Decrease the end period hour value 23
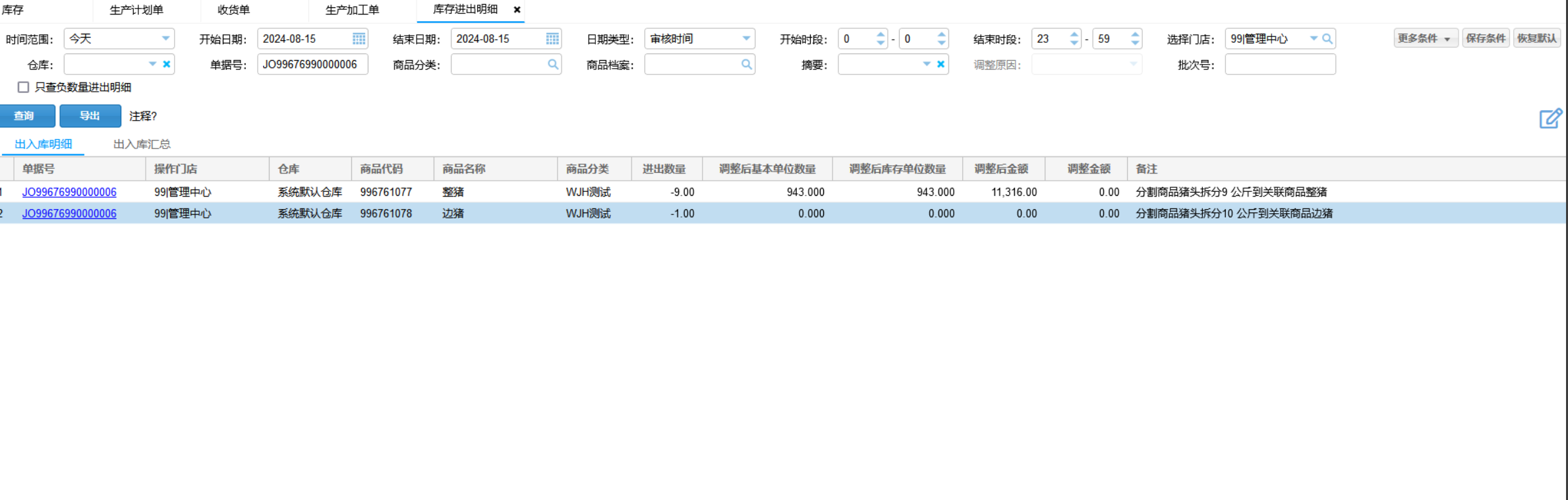This screenshot has width=1568, height=500. [x=1074, y=43]
